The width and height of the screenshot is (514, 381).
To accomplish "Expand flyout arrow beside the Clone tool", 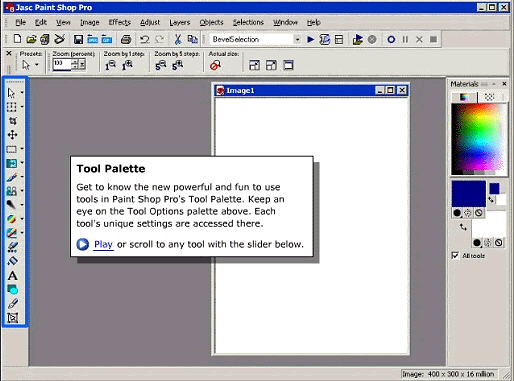I will point(22,191).
